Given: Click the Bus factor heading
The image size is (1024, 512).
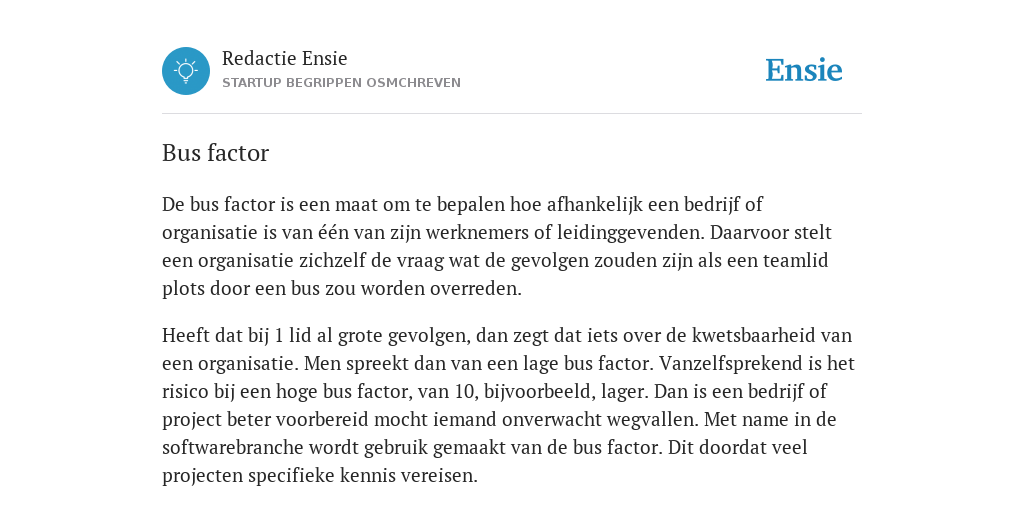Looking at the screenshot, I should click(x=216, y=153).
